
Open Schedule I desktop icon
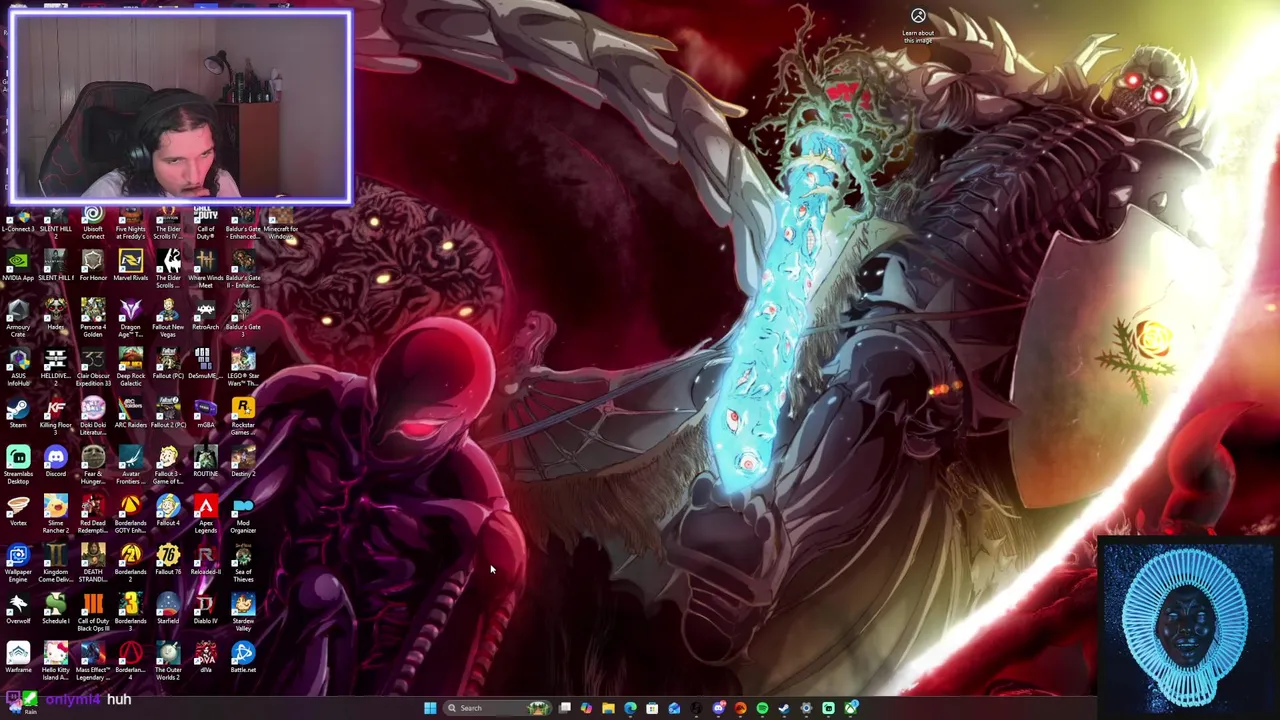pos(55,609)
